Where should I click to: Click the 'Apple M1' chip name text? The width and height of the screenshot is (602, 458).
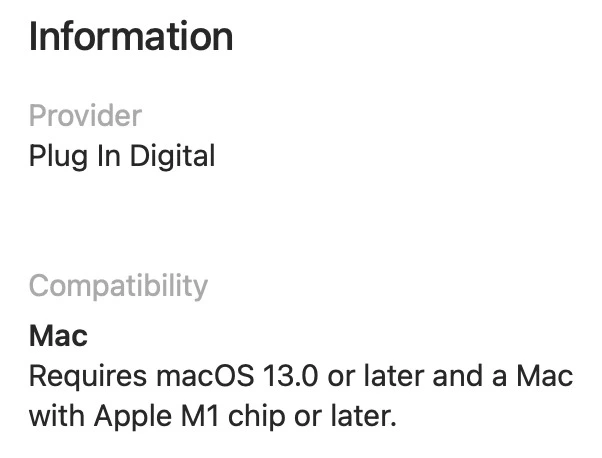coord(157,416)
